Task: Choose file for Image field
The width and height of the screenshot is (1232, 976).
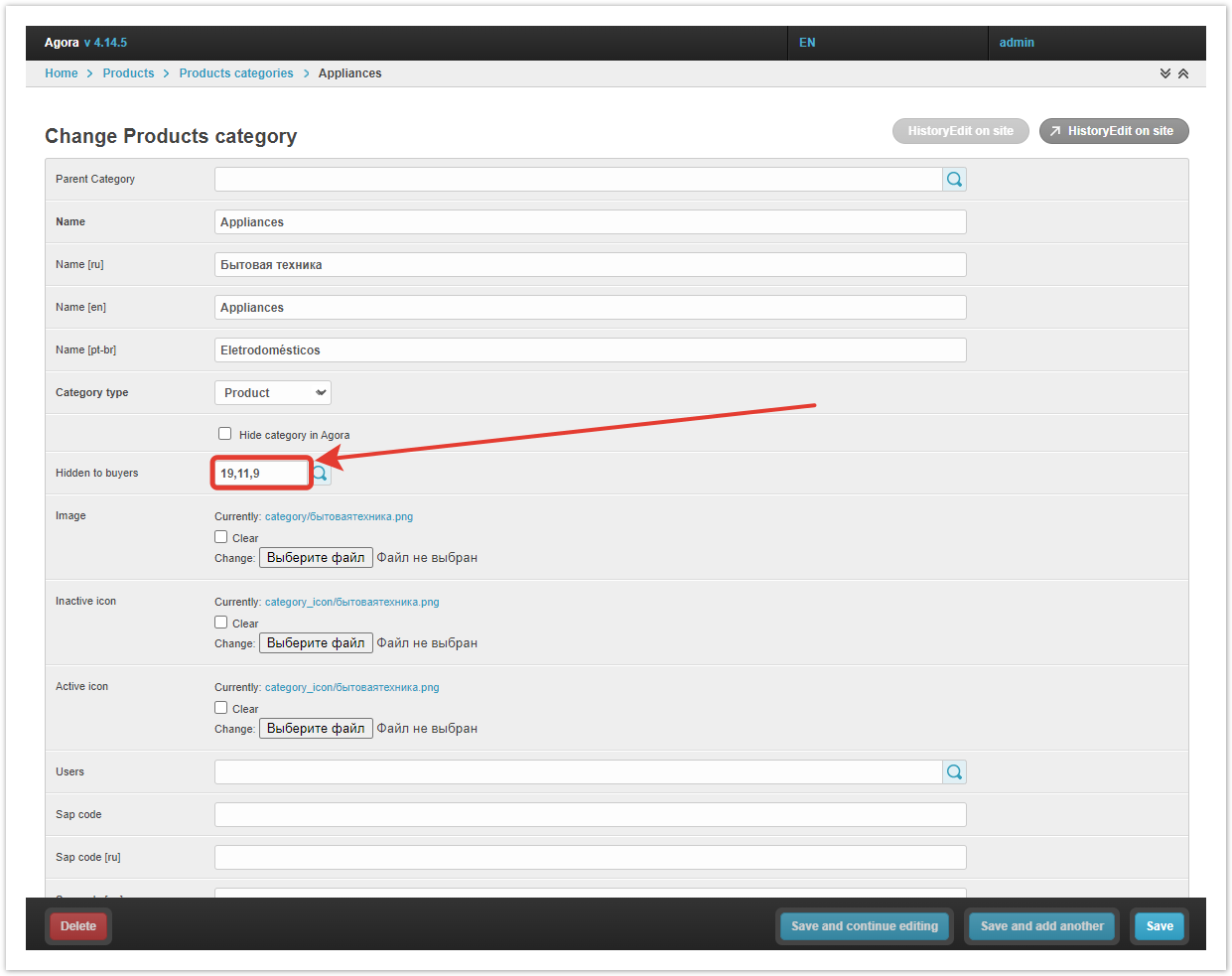Action: pos(316,558)
